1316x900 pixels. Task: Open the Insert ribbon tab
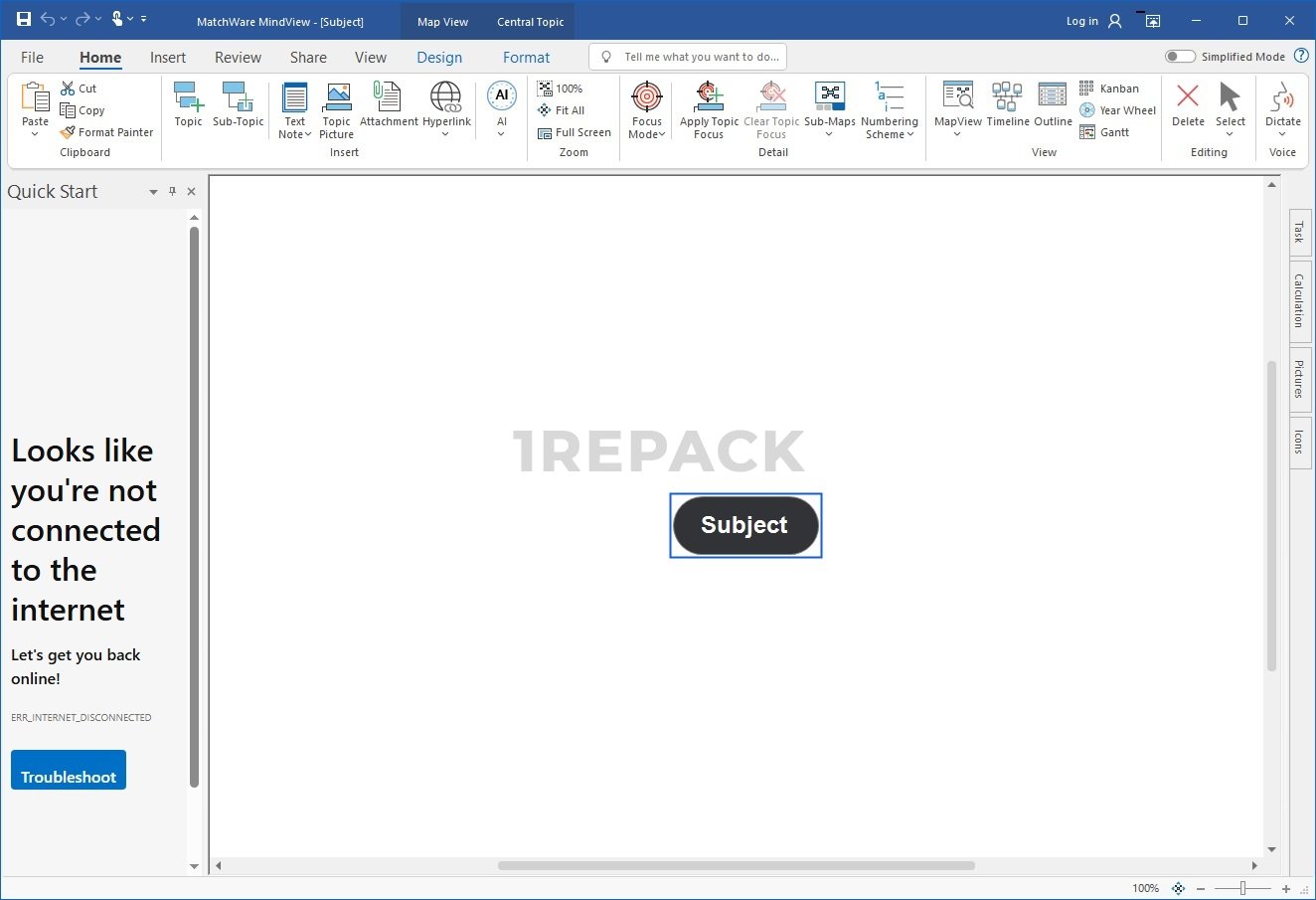[168, 58]
